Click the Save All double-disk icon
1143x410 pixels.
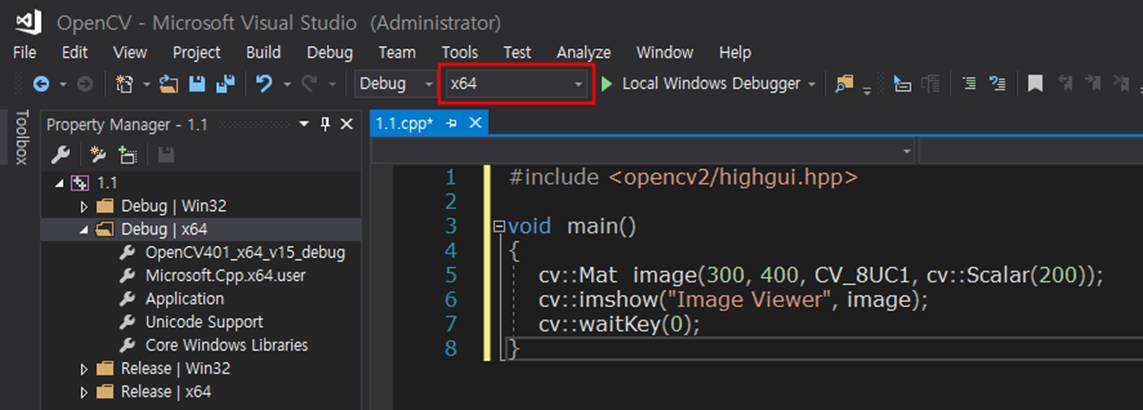[225, 84]
